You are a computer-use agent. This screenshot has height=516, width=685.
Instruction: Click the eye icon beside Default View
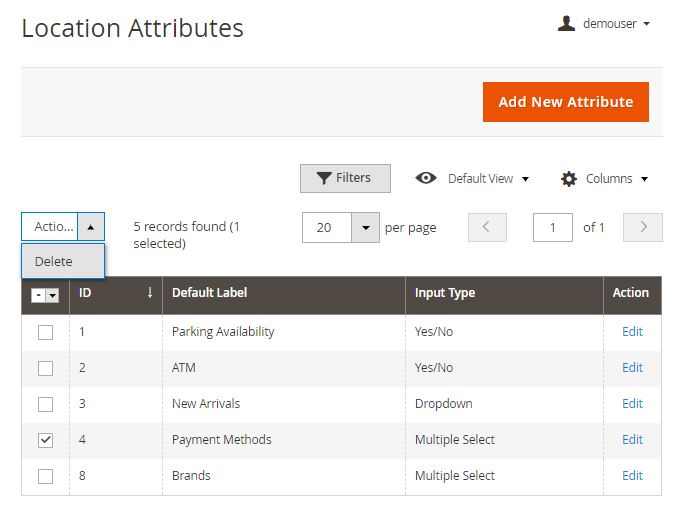tap(426, 178)
